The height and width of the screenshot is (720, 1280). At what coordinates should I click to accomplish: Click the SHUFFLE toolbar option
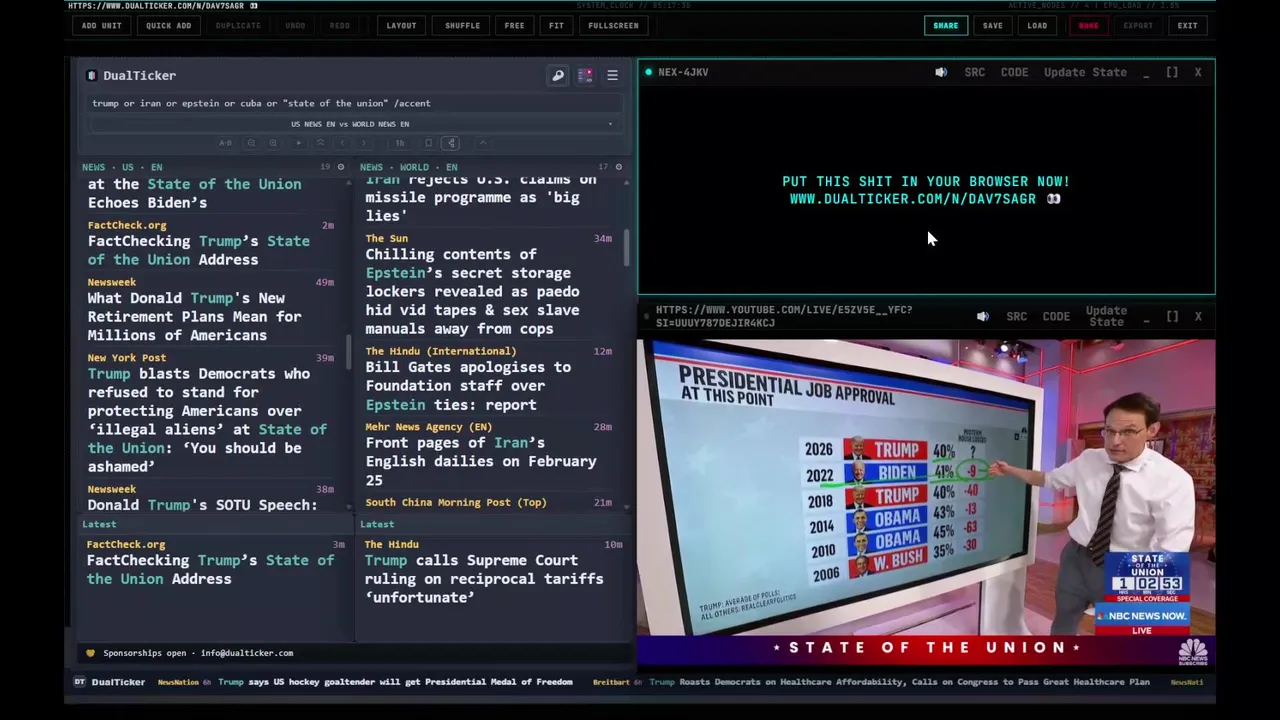tap(462, 26)
